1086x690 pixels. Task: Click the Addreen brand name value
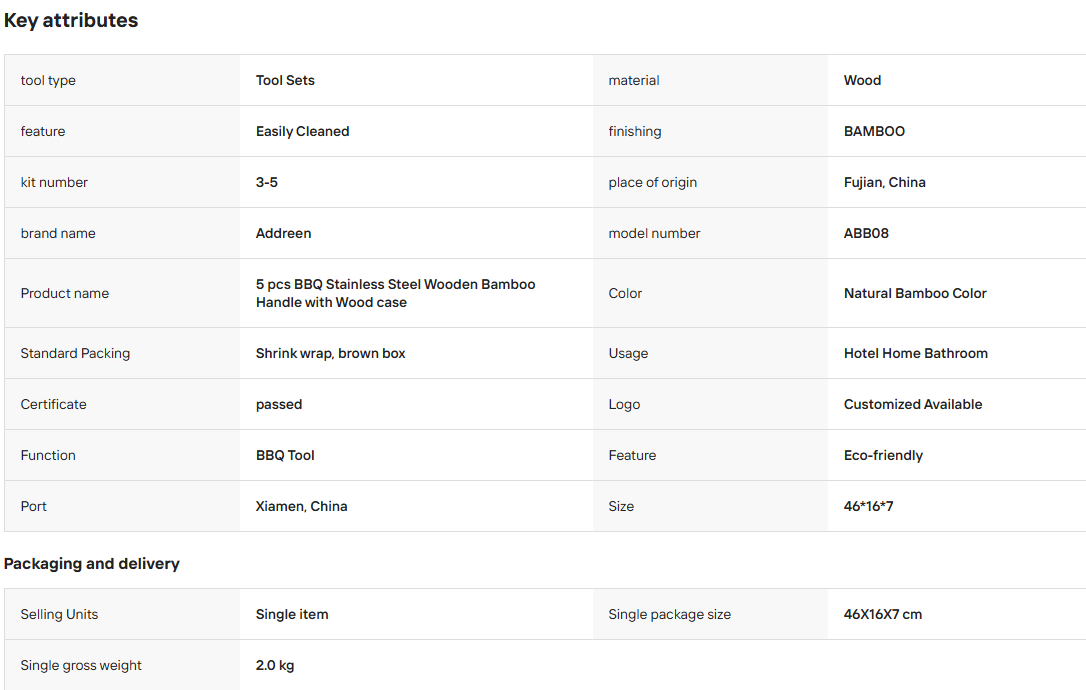pos(283,233)
